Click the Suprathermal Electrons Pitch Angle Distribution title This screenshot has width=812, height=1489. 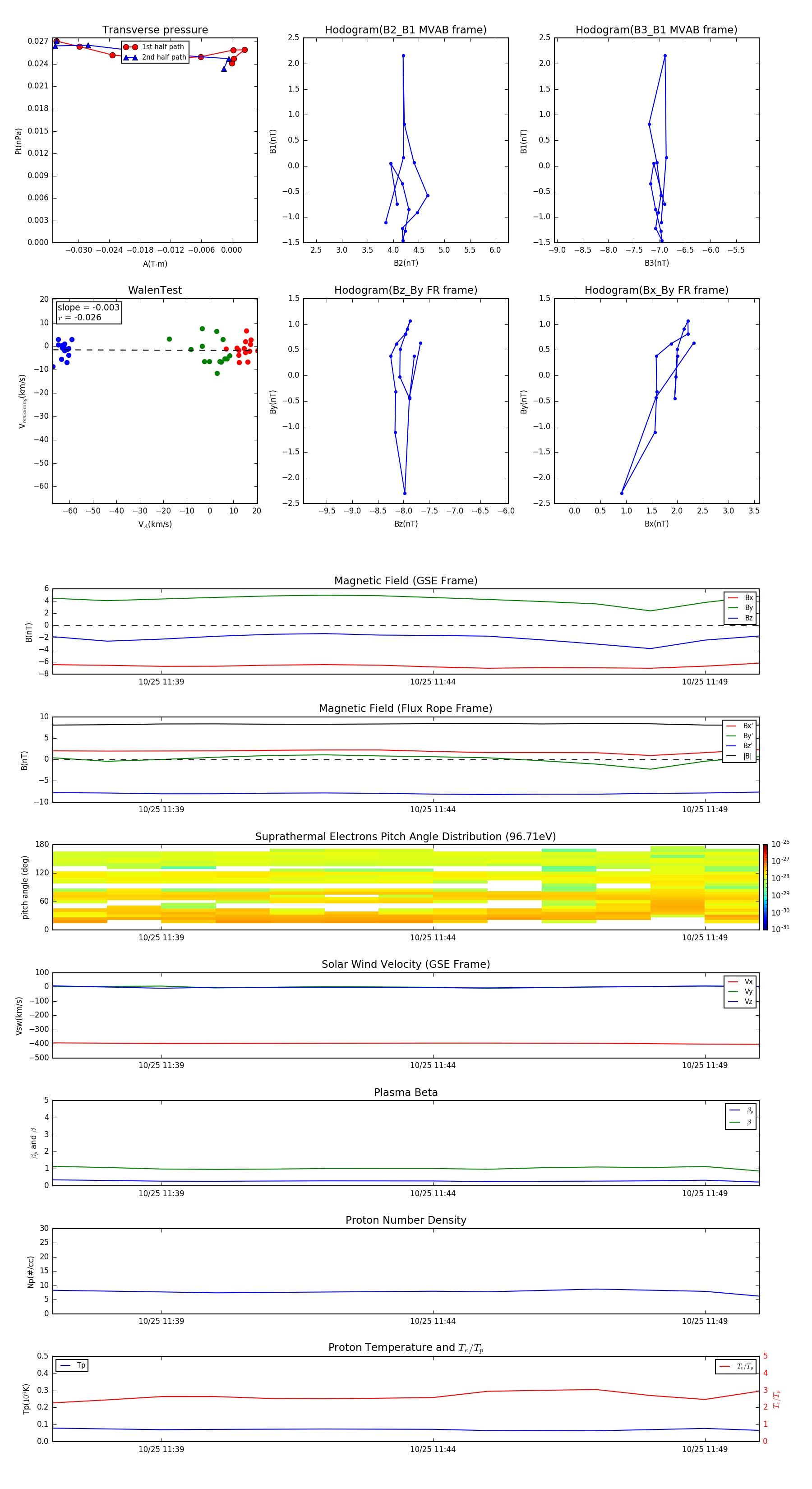pyautogui.click(x=406, y=837)
